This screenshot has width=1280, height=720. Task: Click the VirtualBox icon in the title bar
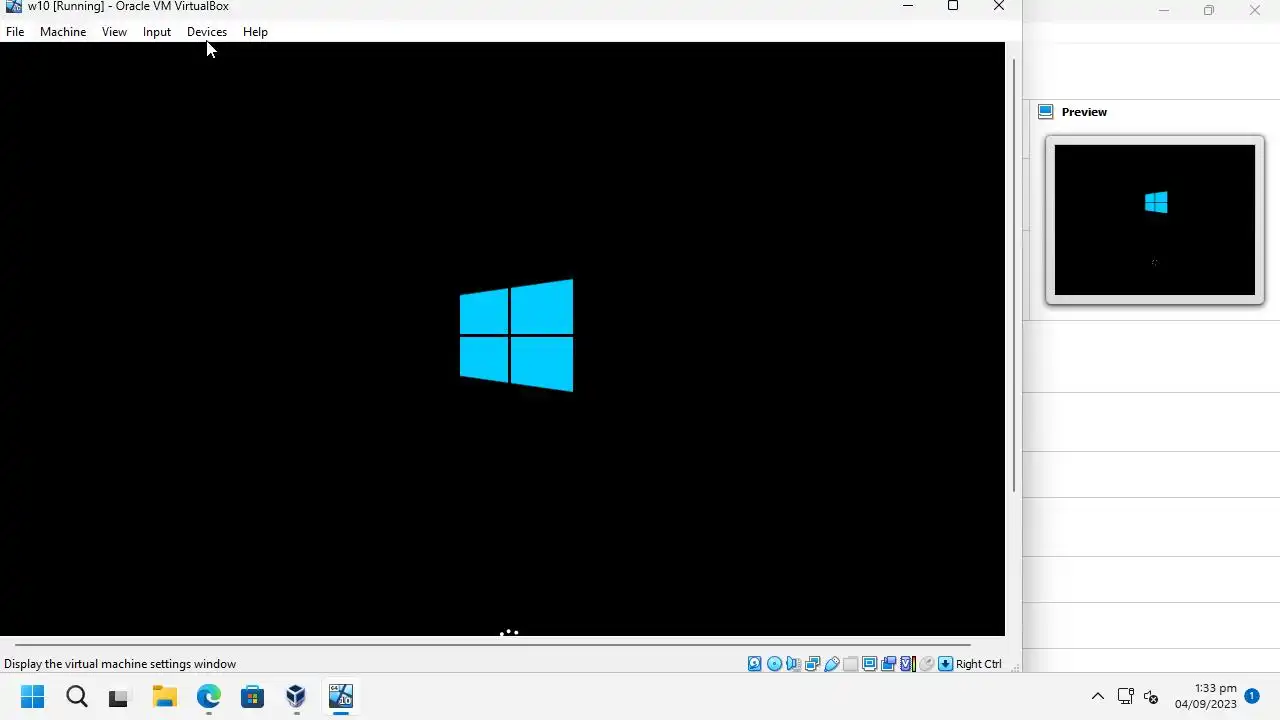14,6
